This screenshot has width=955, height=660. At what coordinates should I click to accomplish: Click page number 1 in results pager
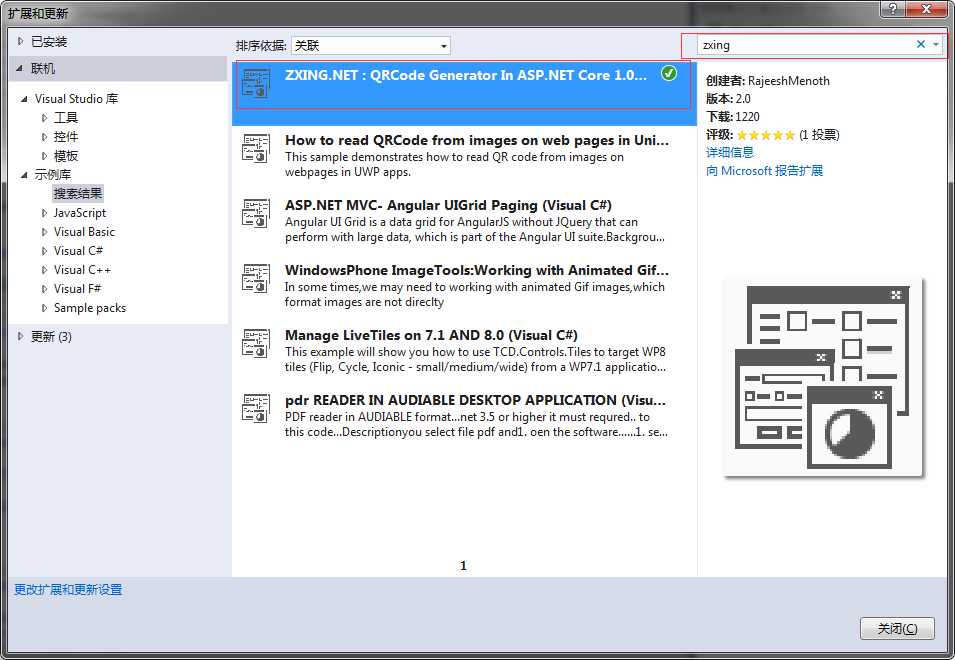click(463, 566)
